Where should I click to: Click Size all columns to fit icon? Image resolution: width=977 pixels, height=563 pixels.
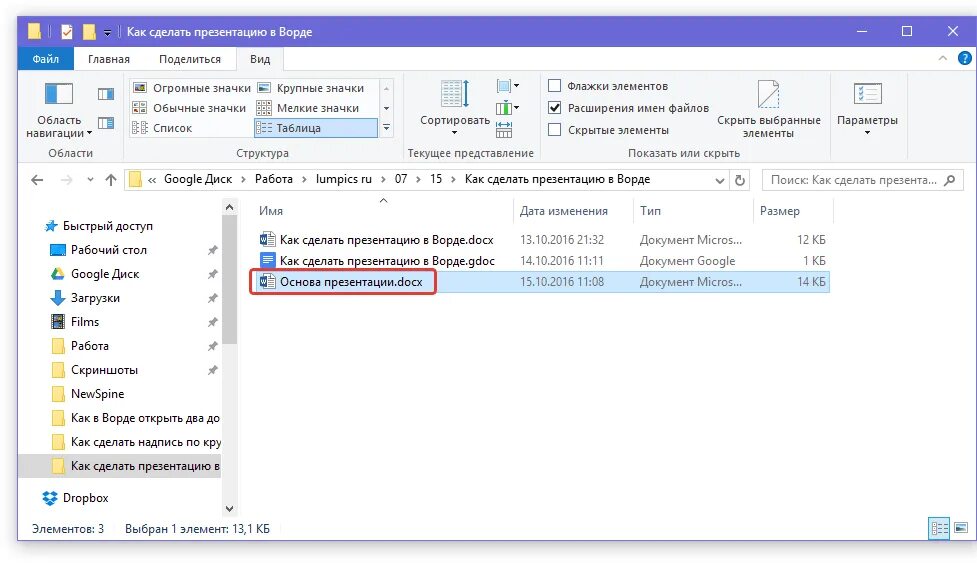pos(504,130)
